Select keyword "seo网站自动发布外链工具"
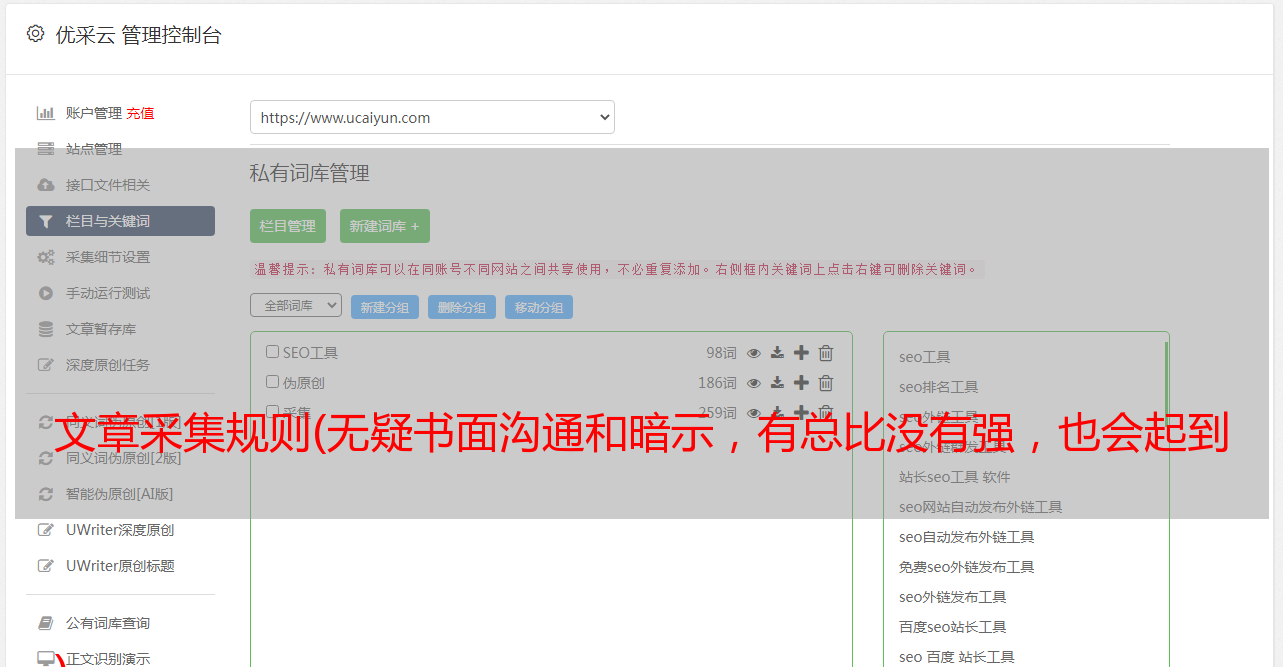Viewport: 1283px width, 667px height. [x=981, y=507]
